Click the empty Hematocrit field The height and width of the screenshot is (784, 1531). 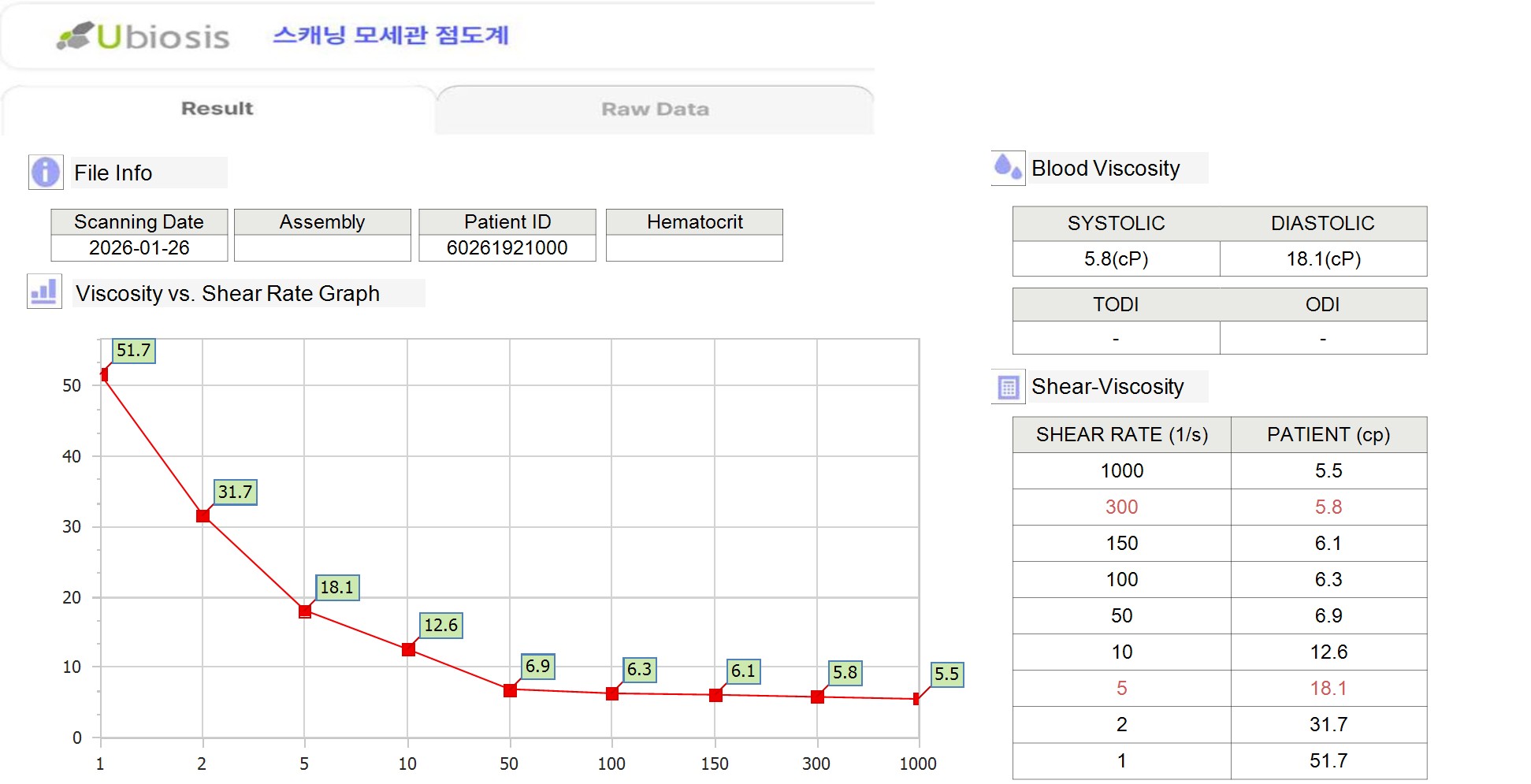tap(694, 248)
